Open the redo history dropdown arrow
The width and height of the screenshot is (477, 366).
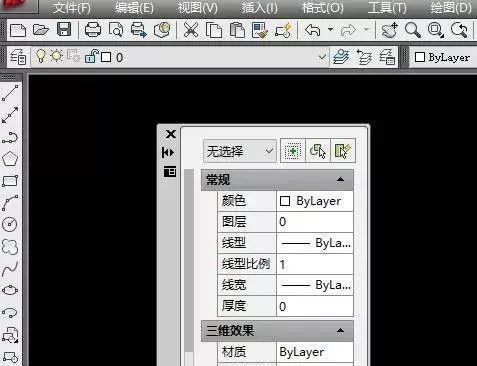pyautogui.click(x=366, y=30)
